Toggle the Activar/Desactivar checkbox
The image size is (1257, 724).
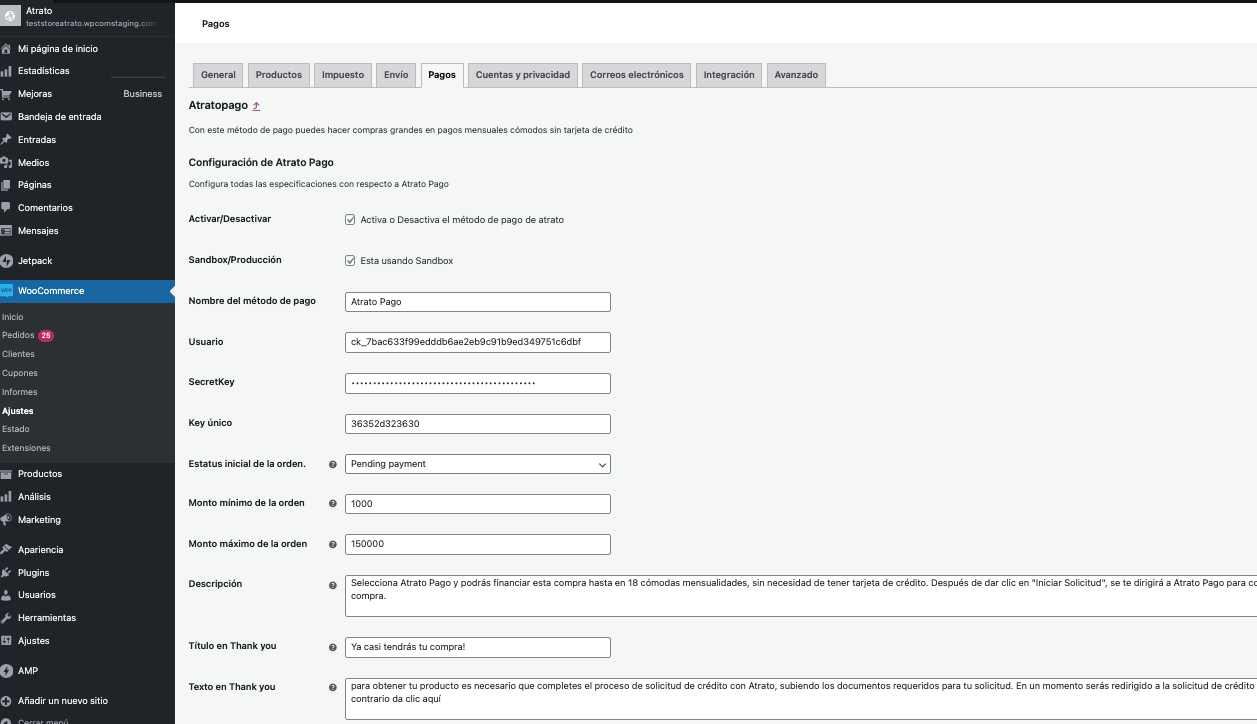(350, 219)
